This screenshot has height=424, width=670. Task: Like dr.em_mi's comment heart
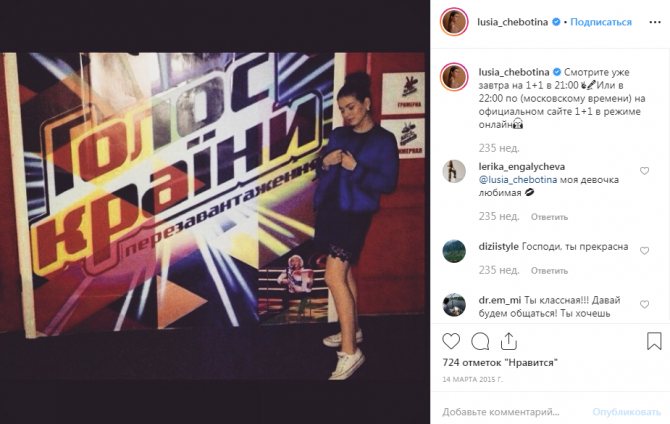[644, 304]
